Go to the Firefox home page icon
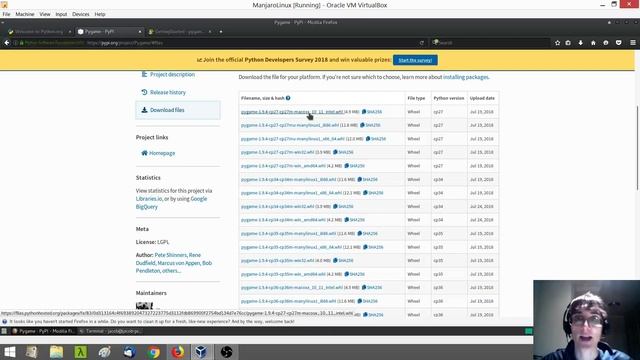The image size is (640, 360). 593,42
